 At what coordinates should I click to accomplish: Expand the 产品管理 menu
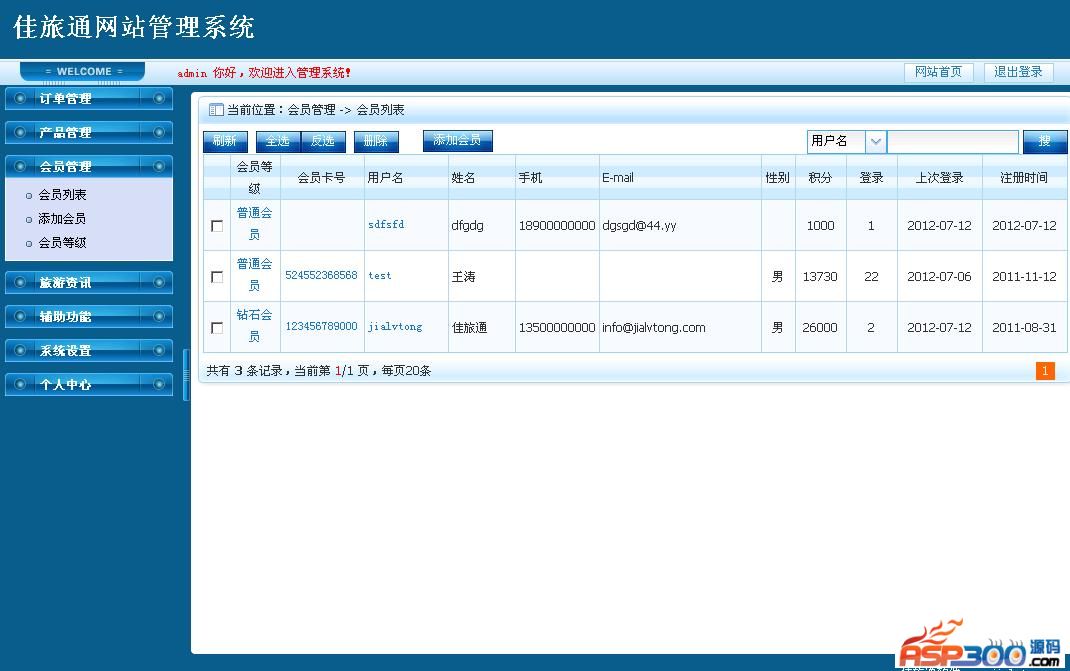[x=89, y=132]
